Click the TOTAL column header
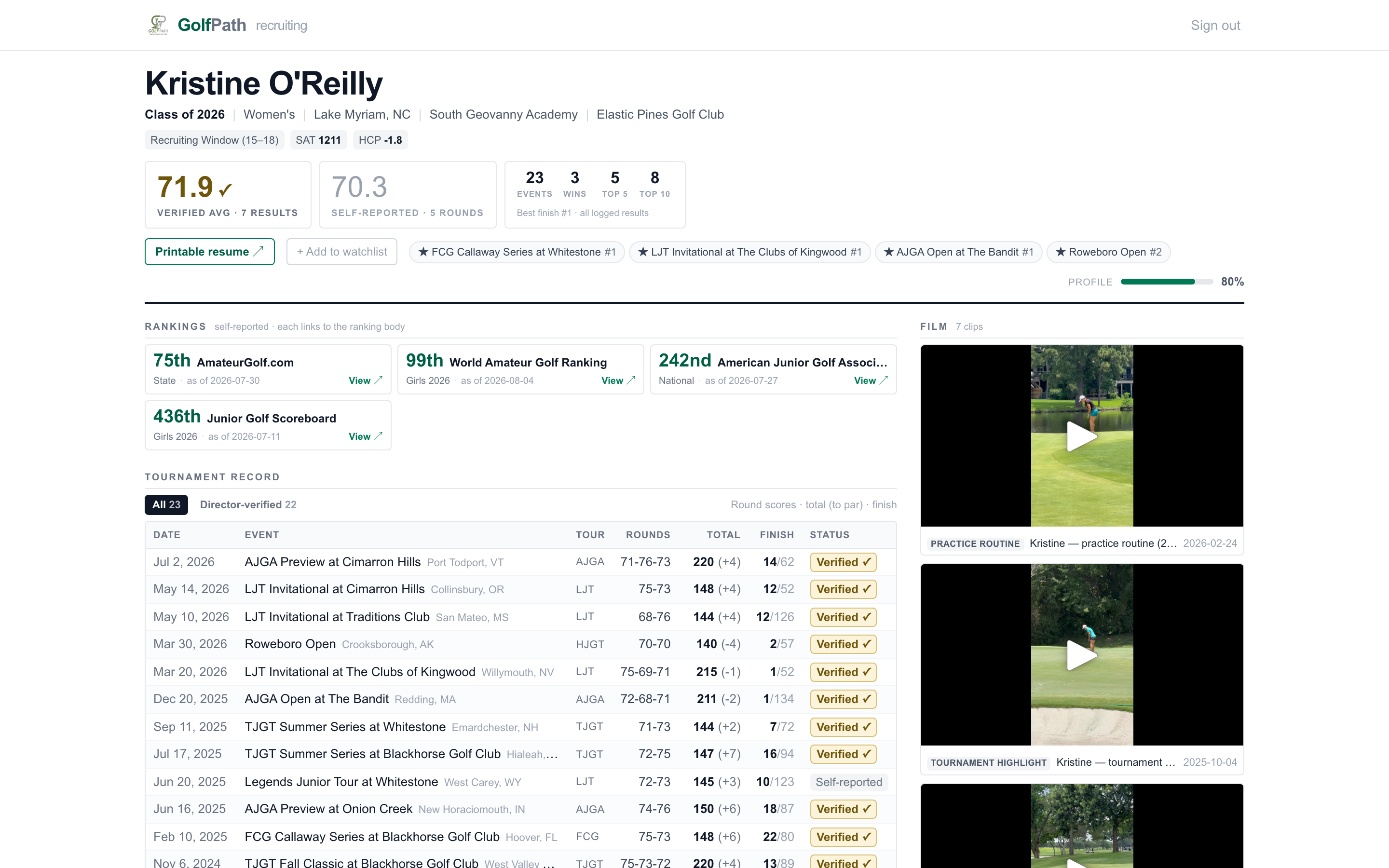 pos(723,534)
